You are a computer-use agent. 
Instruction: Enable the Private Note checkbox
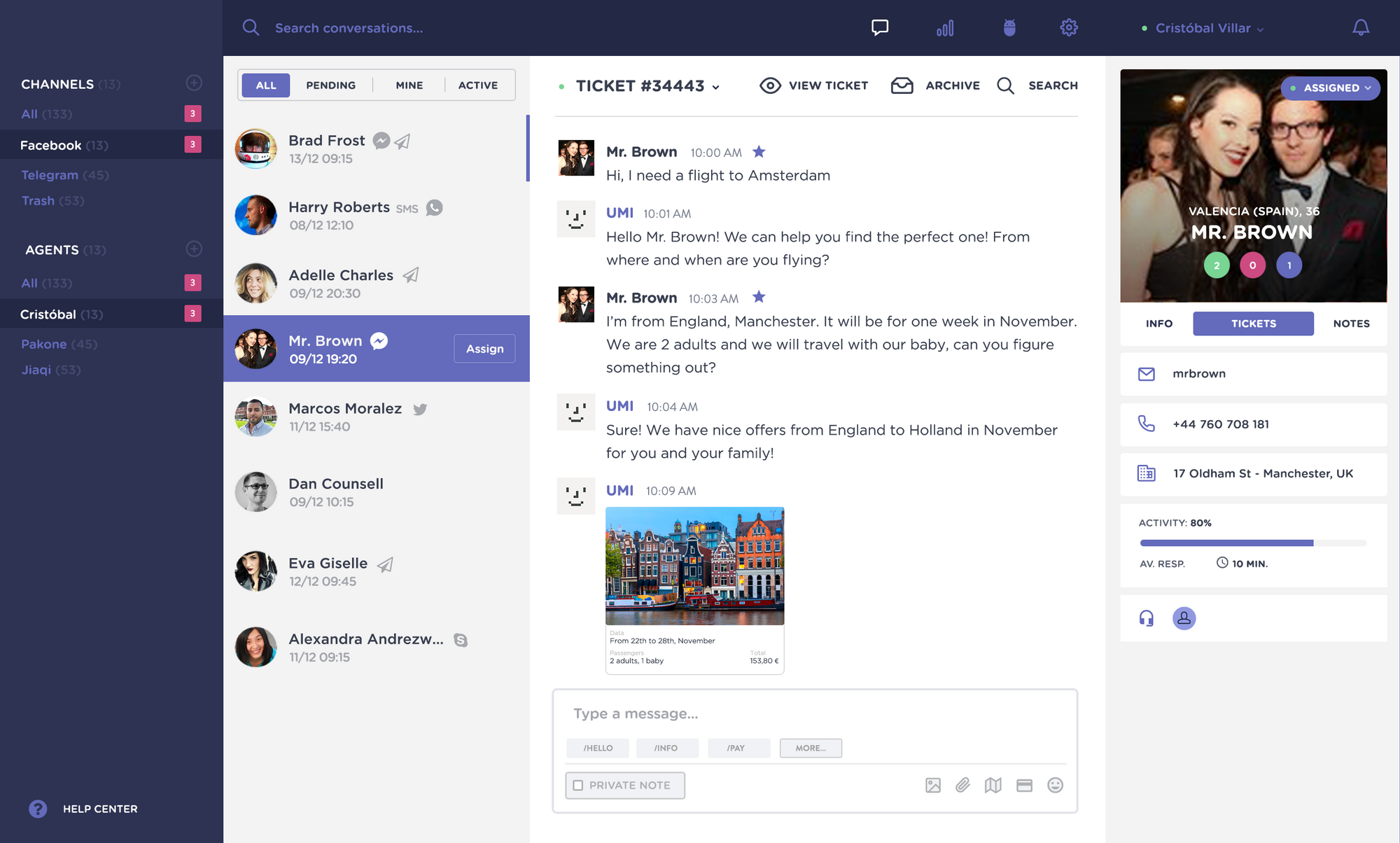pos(578,785)
